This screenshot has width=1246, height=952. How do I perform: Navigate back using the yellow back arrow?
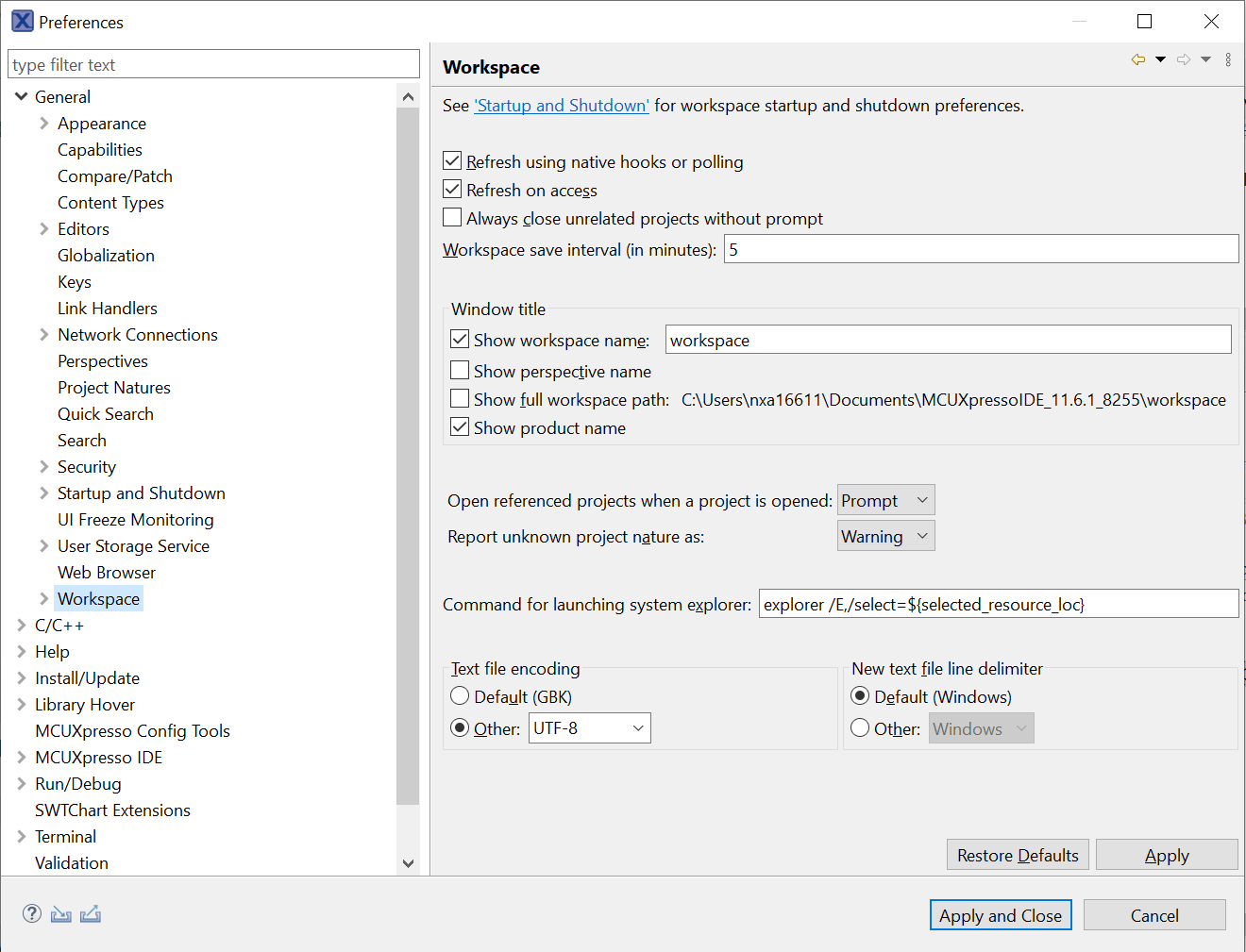1137,58
